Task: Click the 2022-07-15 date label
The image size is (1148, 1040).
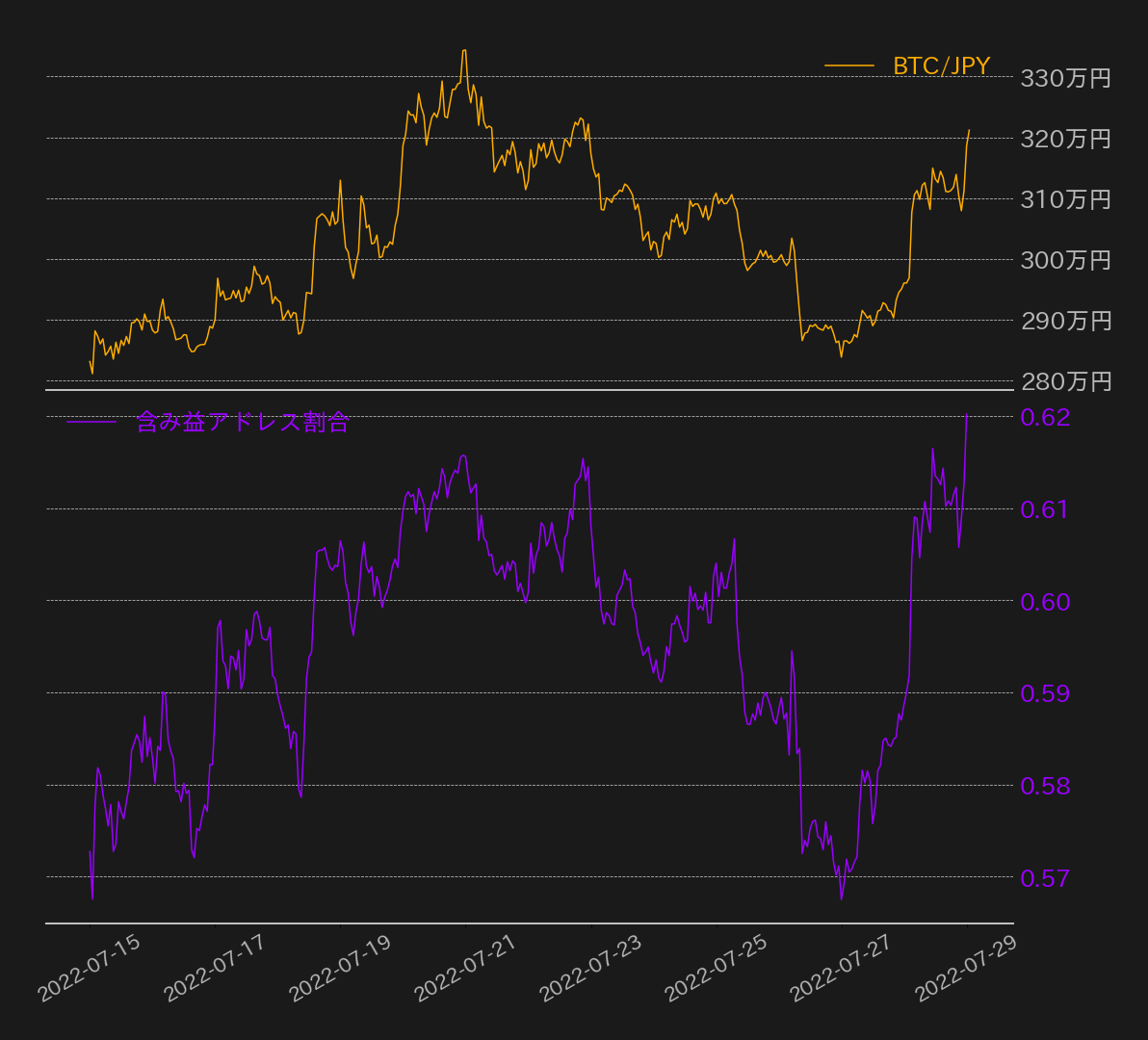Action: tap(89, 968)
